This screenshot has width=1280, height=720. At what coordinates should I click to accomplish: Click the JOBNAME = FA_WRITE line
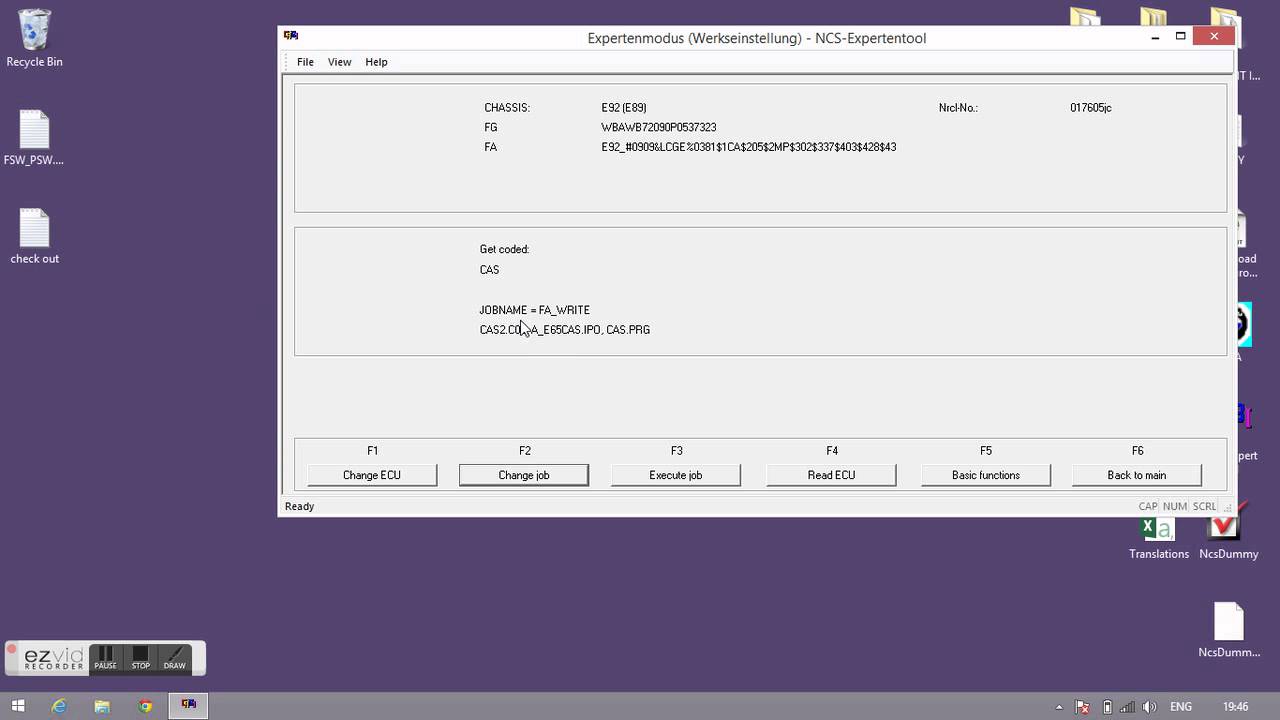[535, 310]
